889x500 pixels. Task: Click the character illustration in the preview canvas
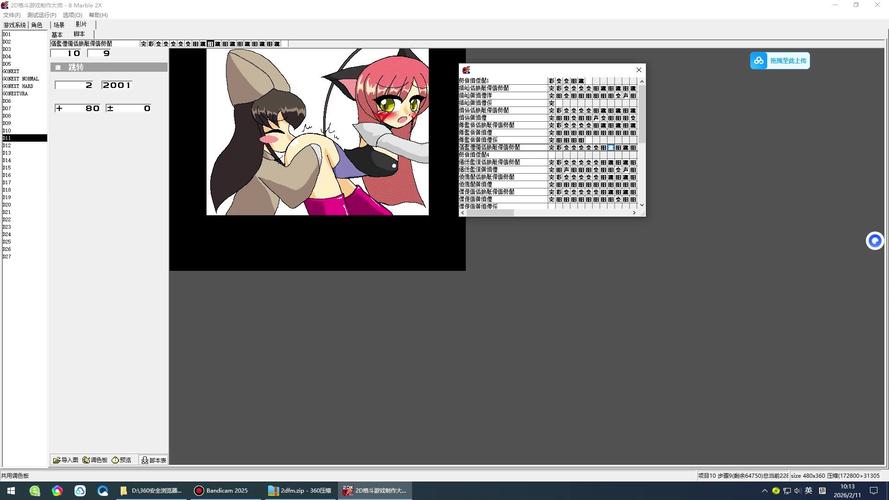tap(318, 132)
